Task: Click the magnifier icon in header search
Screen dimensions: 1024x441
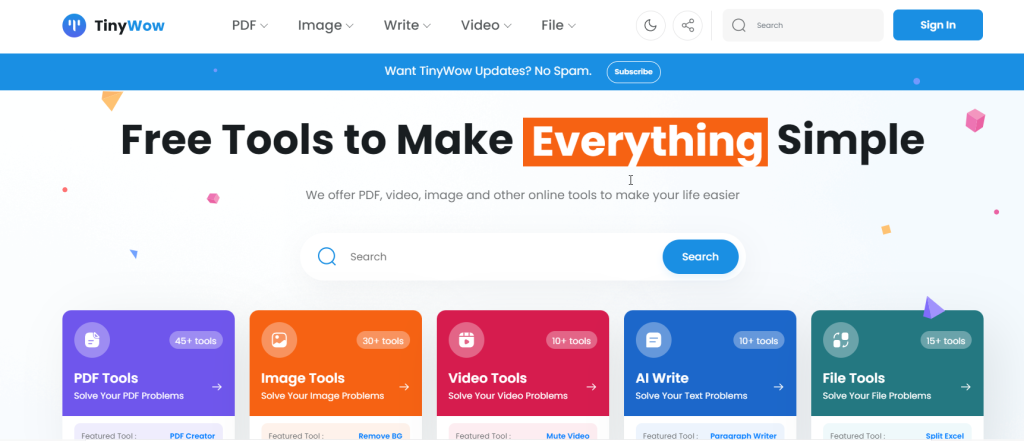Action: (x=739, y=25)
